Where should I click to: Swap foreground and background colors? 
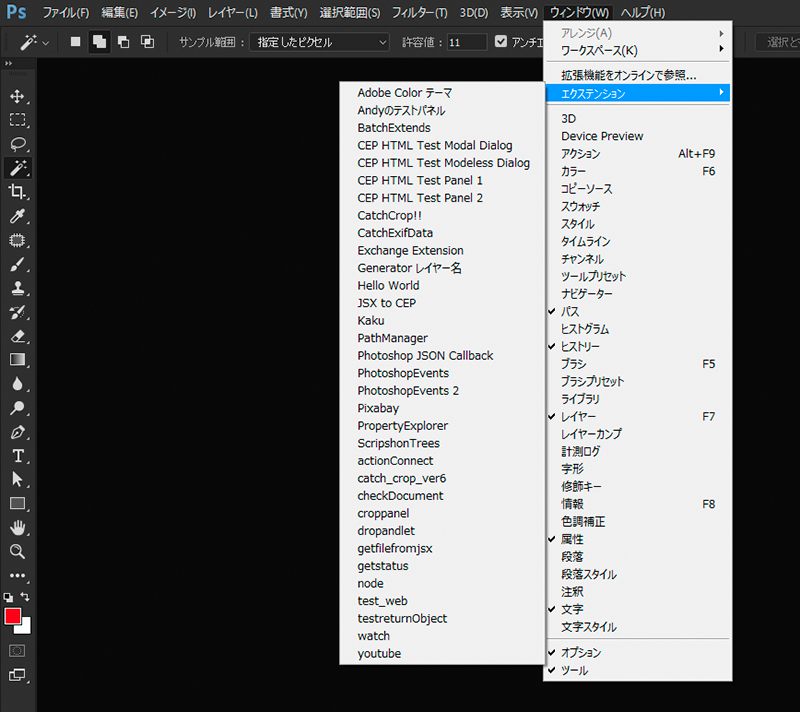click(x=25, y=596)
